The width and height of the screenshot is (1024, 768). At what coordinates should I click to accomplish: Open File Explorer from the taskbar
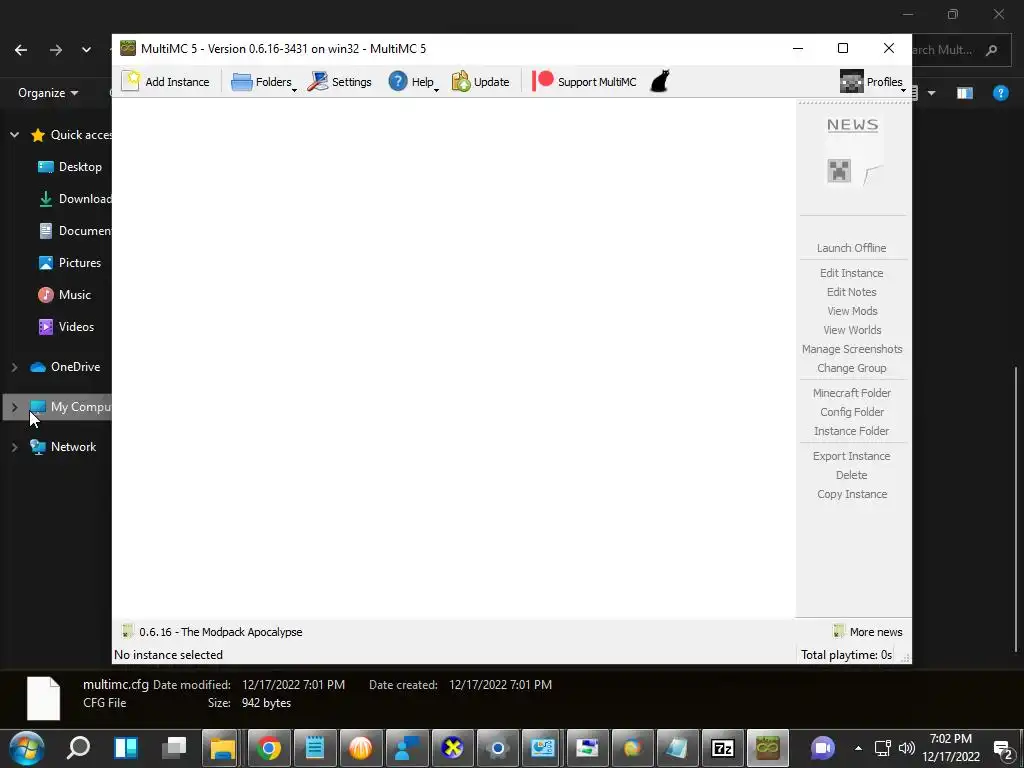[x=223, y=748]
